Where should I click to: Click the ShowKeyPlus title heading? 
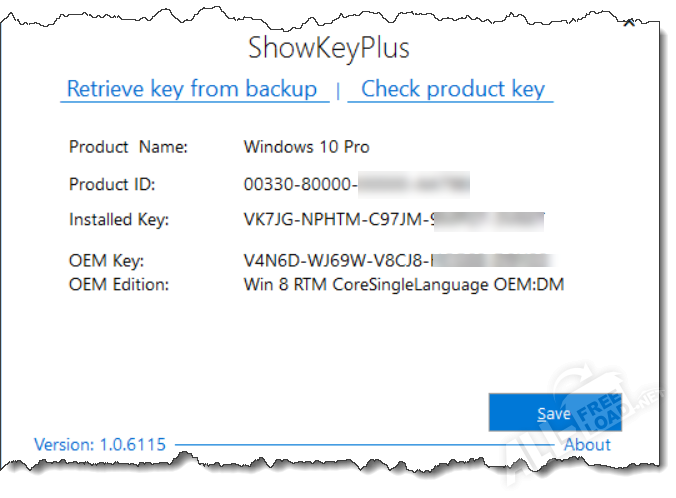[329, 48]
